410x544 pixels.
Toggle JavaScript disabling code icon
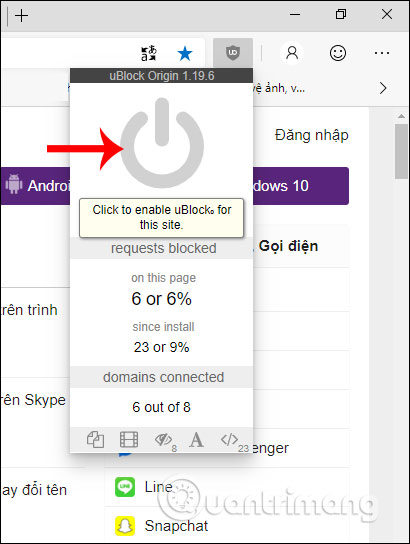[x=229, y=439]
